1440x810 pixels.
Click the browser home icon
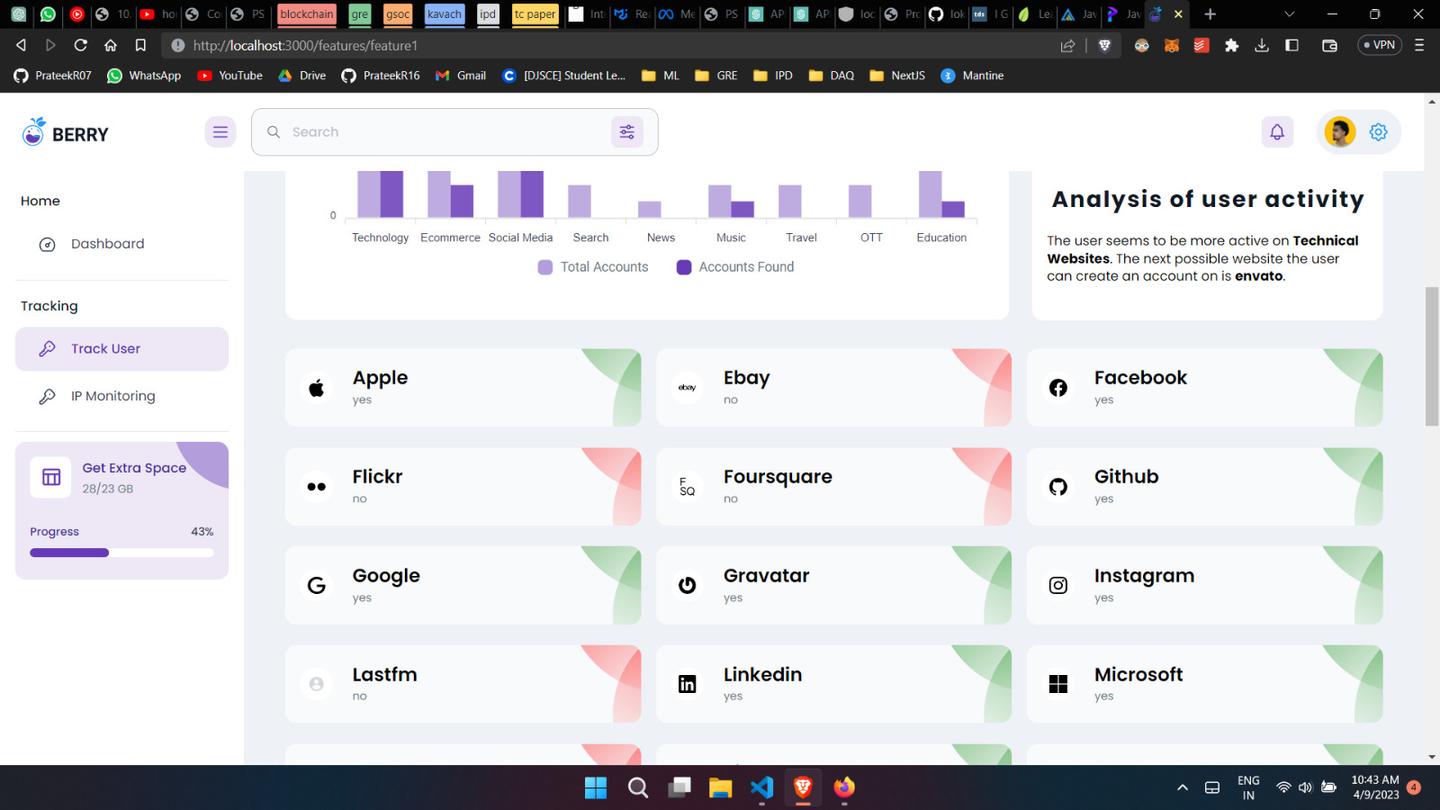click(x=110, y=45)
